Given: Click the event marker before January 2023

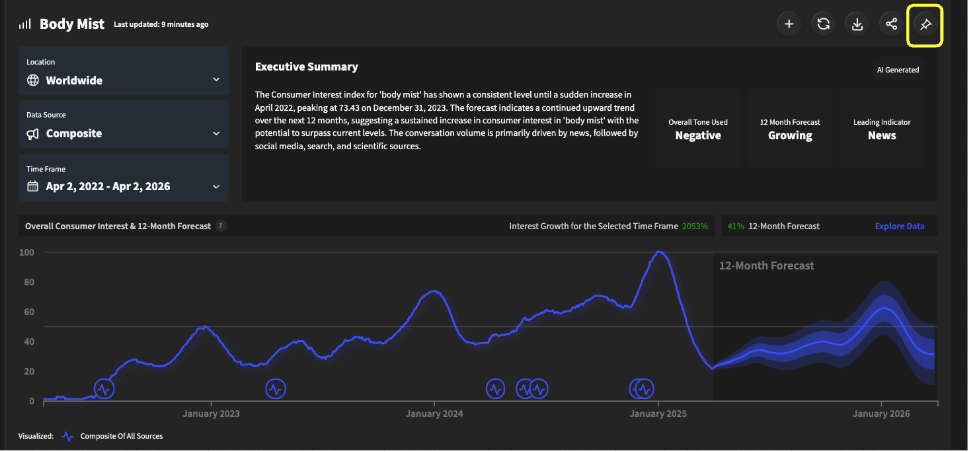Looking at the screenshot, I should [104, 388].
